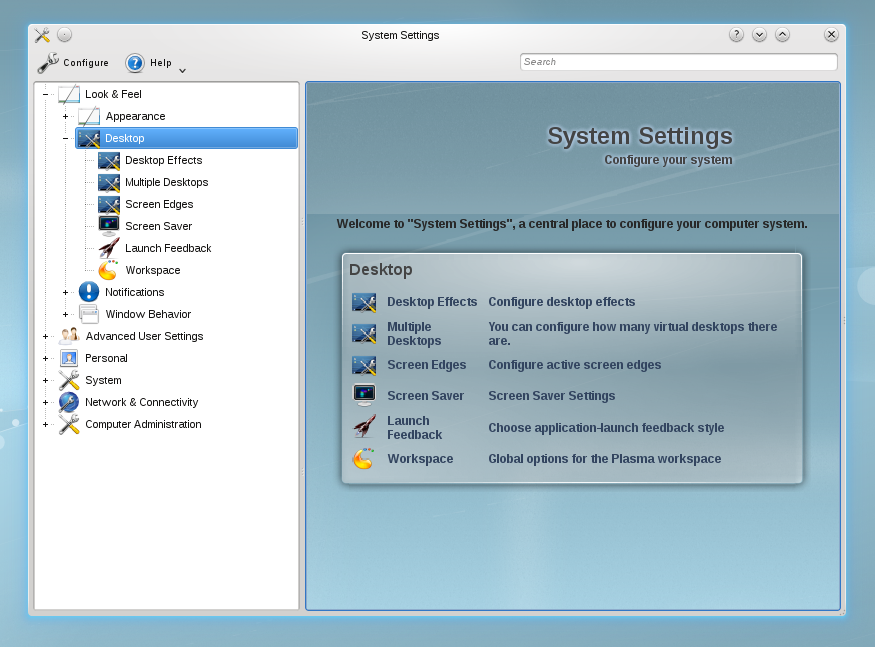Click the Configure toolbar button
This screenshot has height=647, width=875.
click(x=74, y=63)
